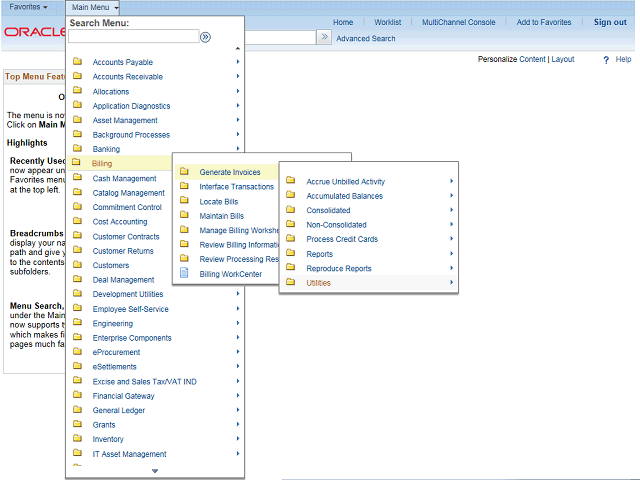Click the Sign out link
The height and width of the screenshot is (480, 640).
pyautogui.click(x=609, y=22)
